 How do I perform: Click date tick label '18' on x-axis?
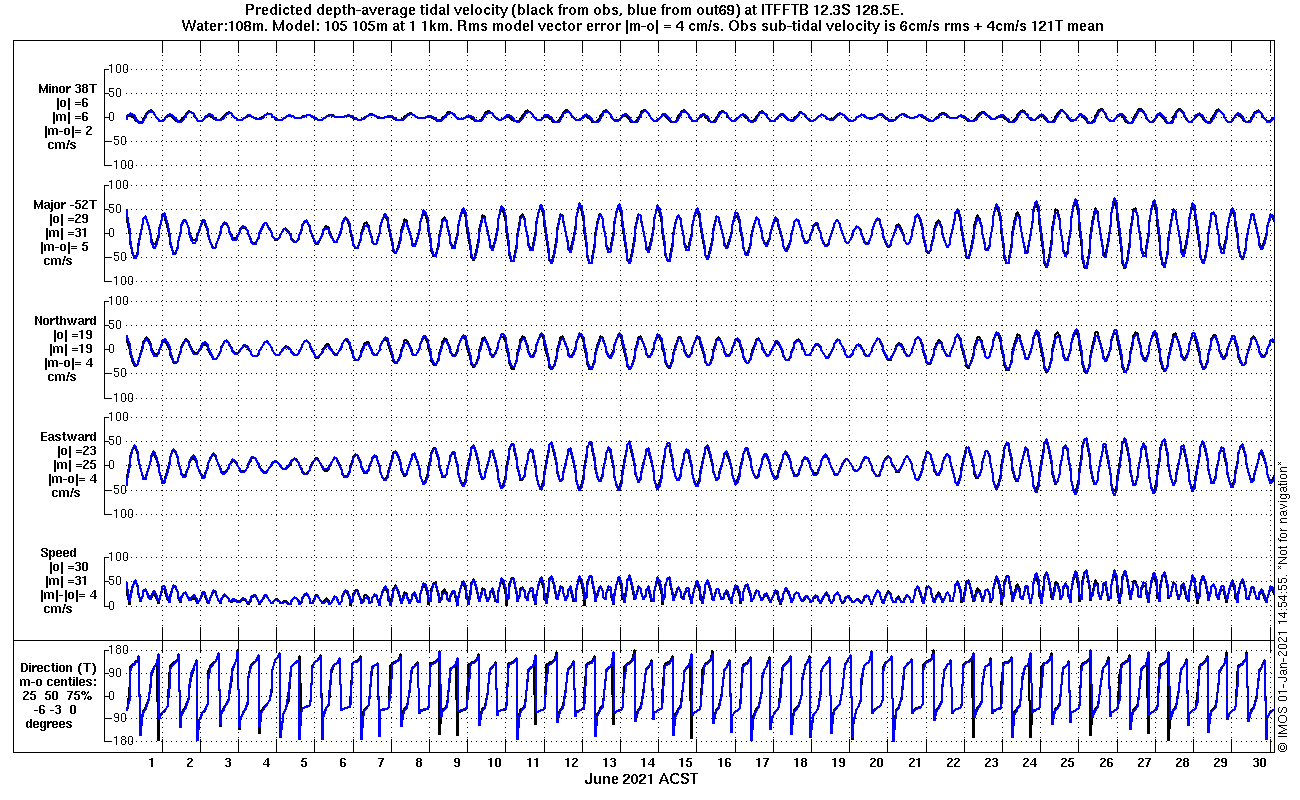coord(801,763)
